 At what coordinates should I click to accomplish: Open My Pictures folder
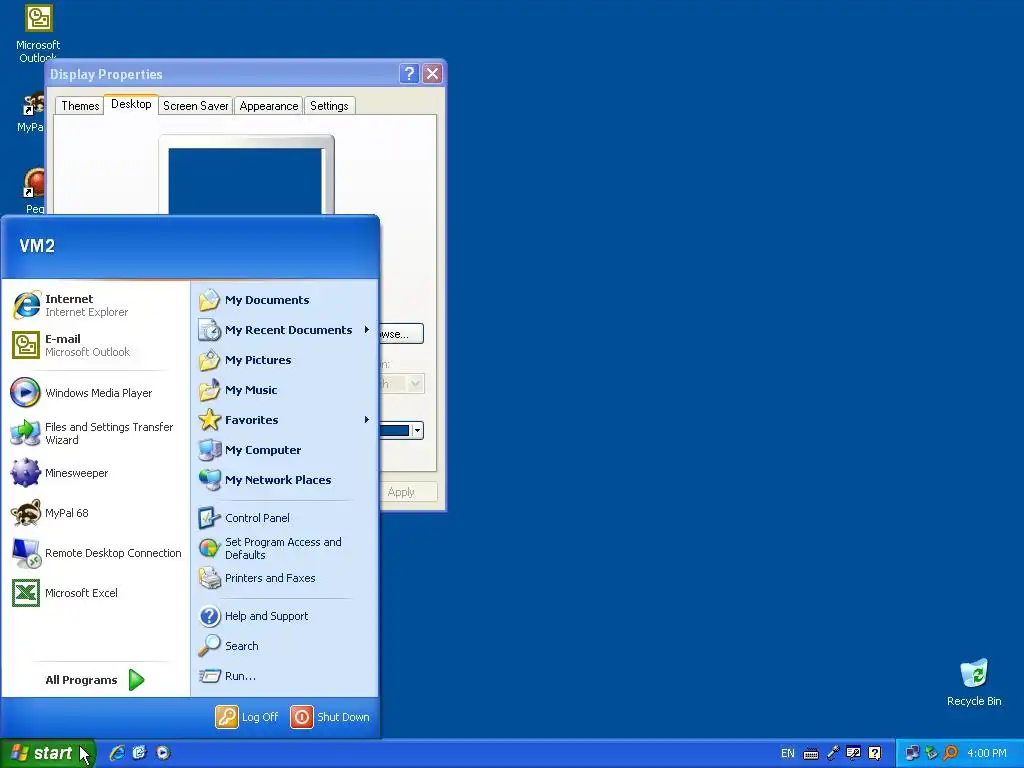[285, 360]
